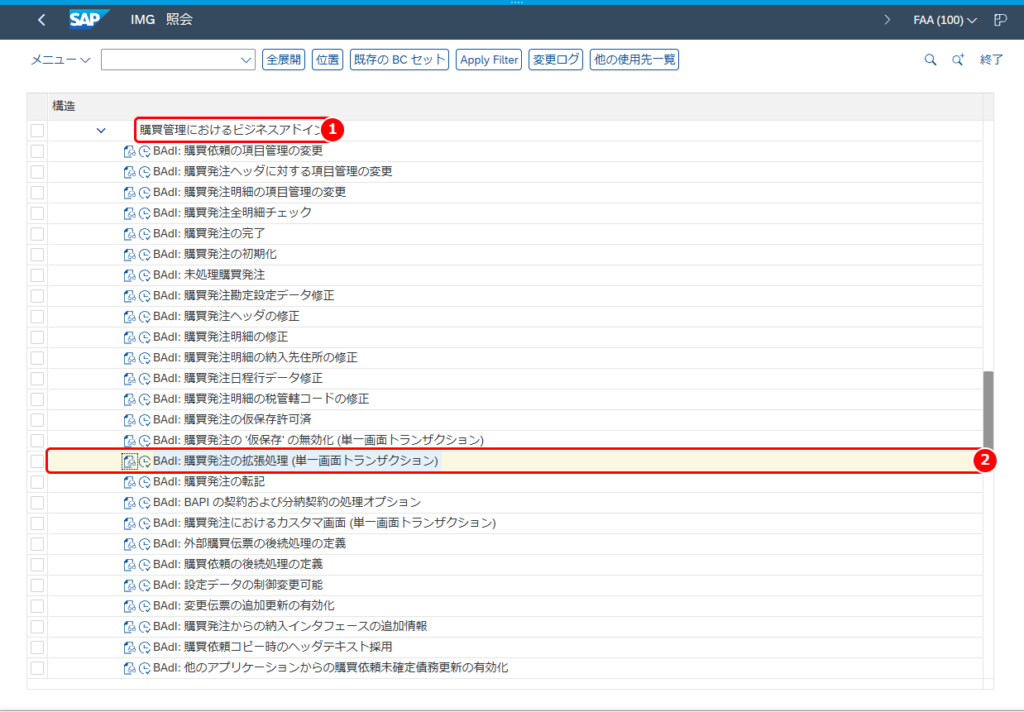Execute activity icon for 購買発注の転記
This screenshot has height=712, width=1024.
click(x=144, y=482)
